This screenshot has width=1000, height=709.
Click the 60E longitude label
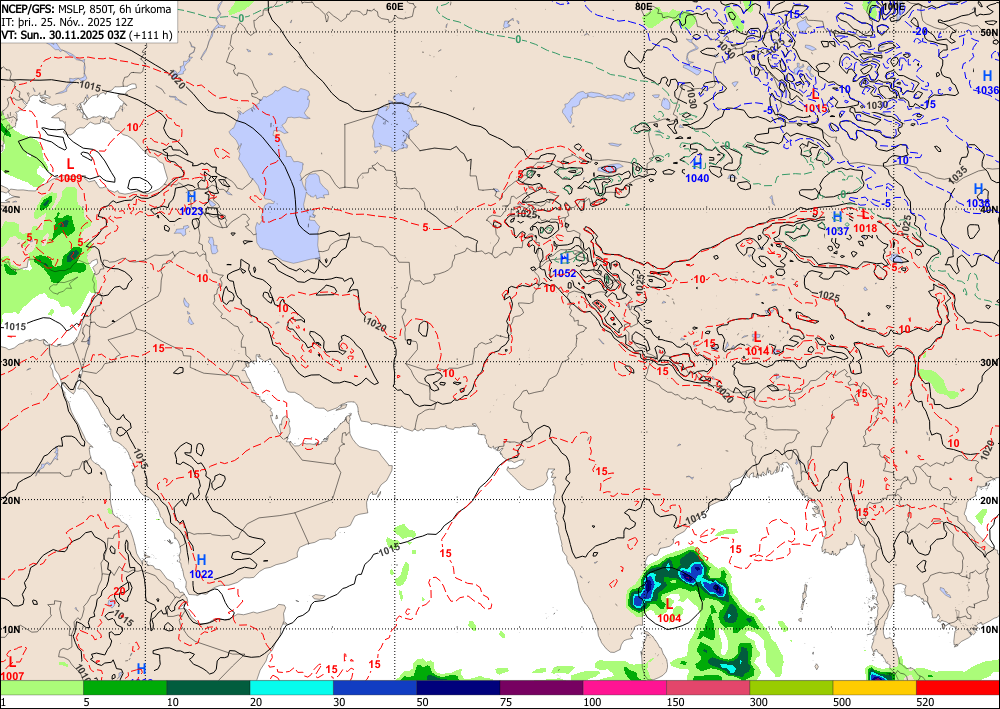click(x=395, y=6)
